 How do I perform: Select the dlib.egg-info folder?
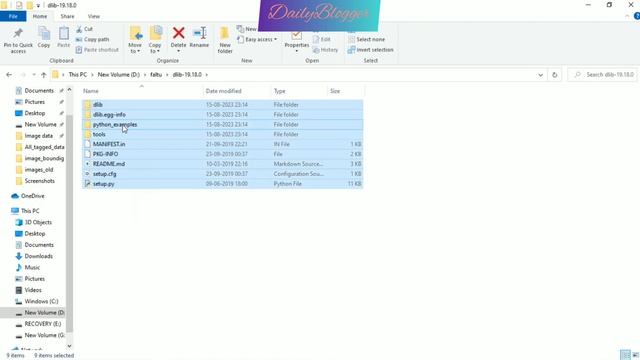[x=222, y=115]
